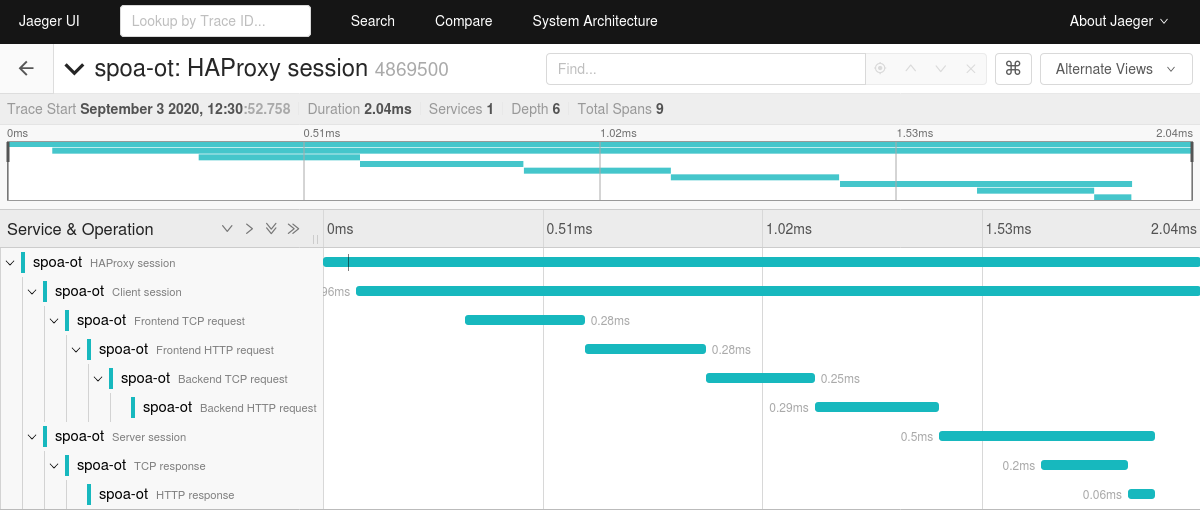Click the Server session timeline bar

1047,436
